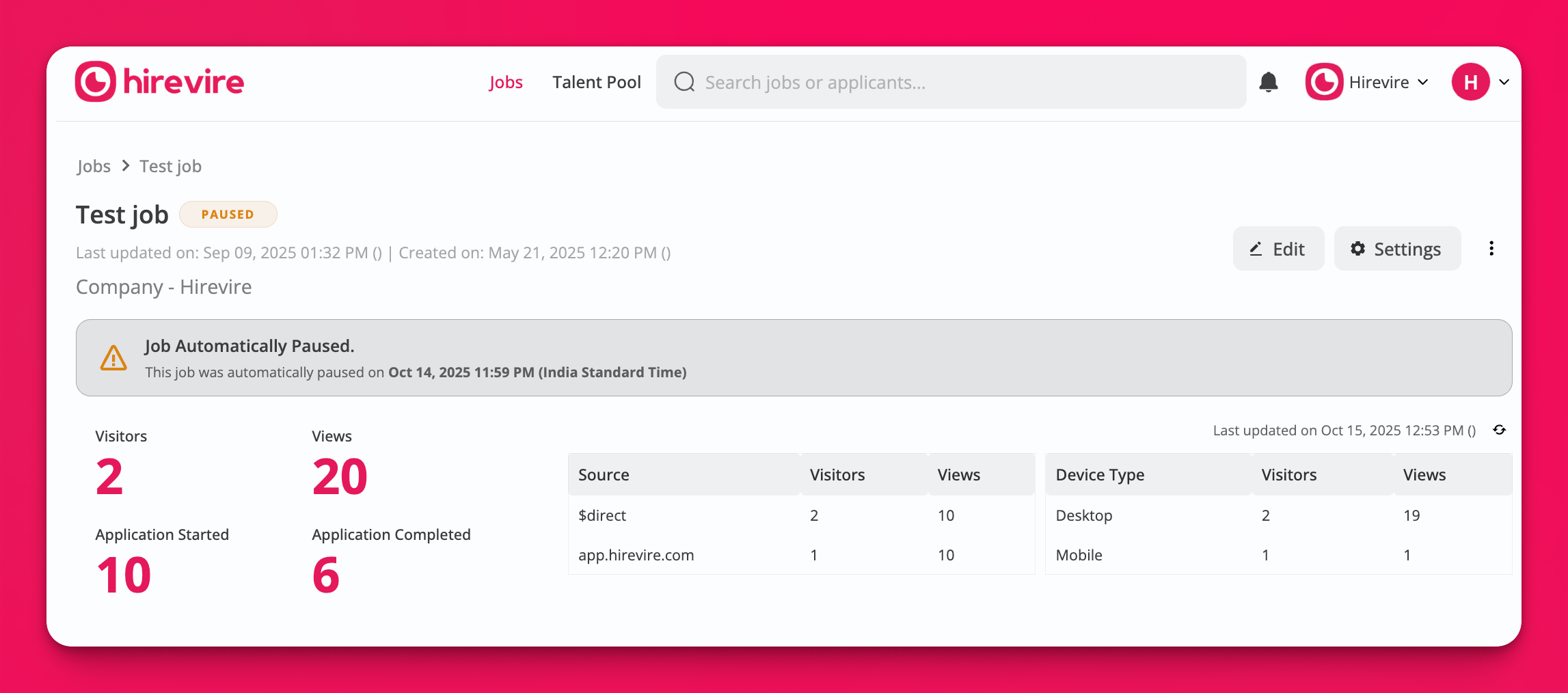Open the Settings button

pos(1396,249)
